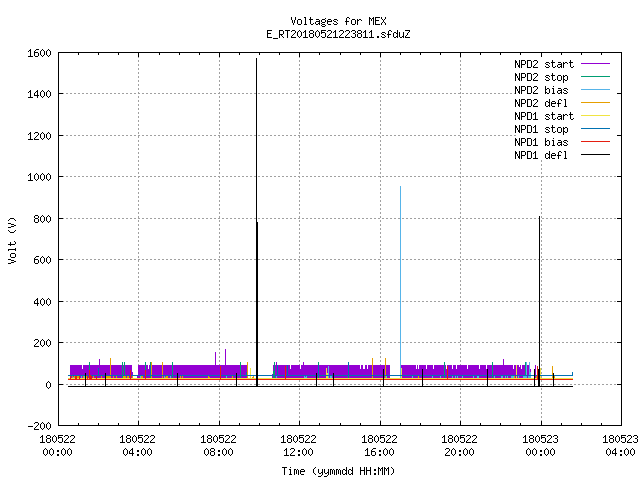Select the filename E_RT20180521223811.sfduZ
Viewport: 640px width, 480px height.
click(338, 34)
